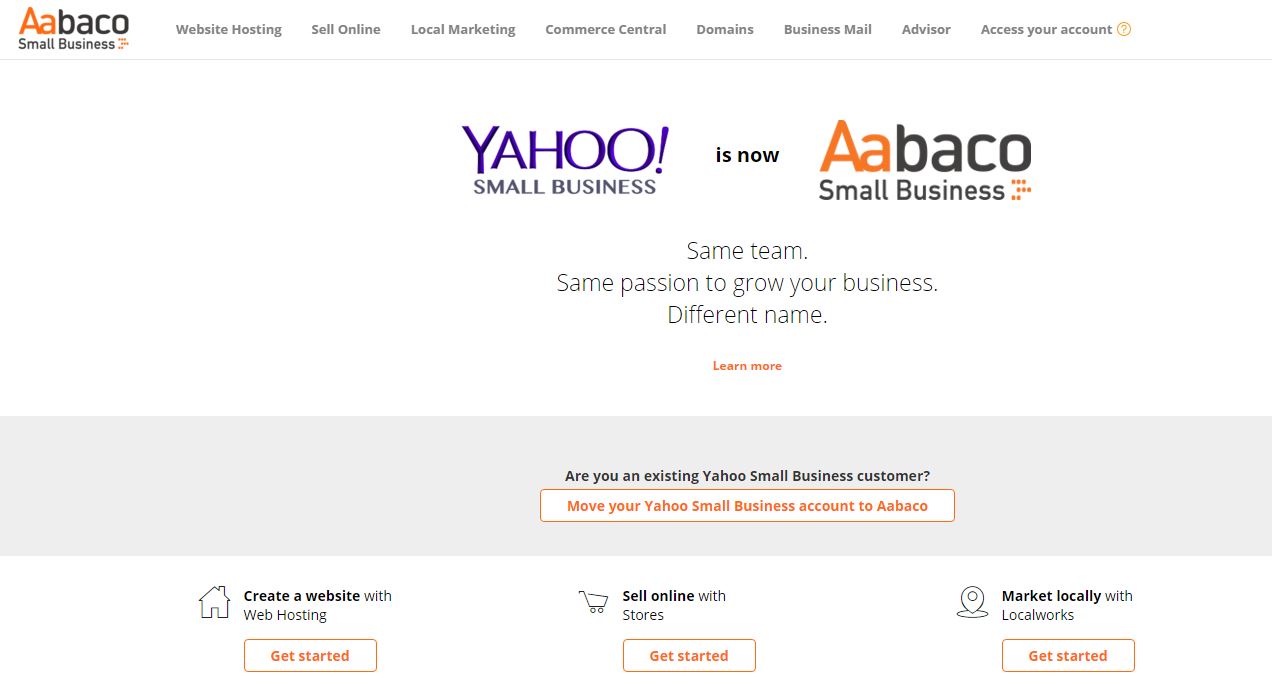The height and width of the screenshot is (685, 1272).
Task: Click the large Aabaco banner logo
Action: [x=925, y=160]
